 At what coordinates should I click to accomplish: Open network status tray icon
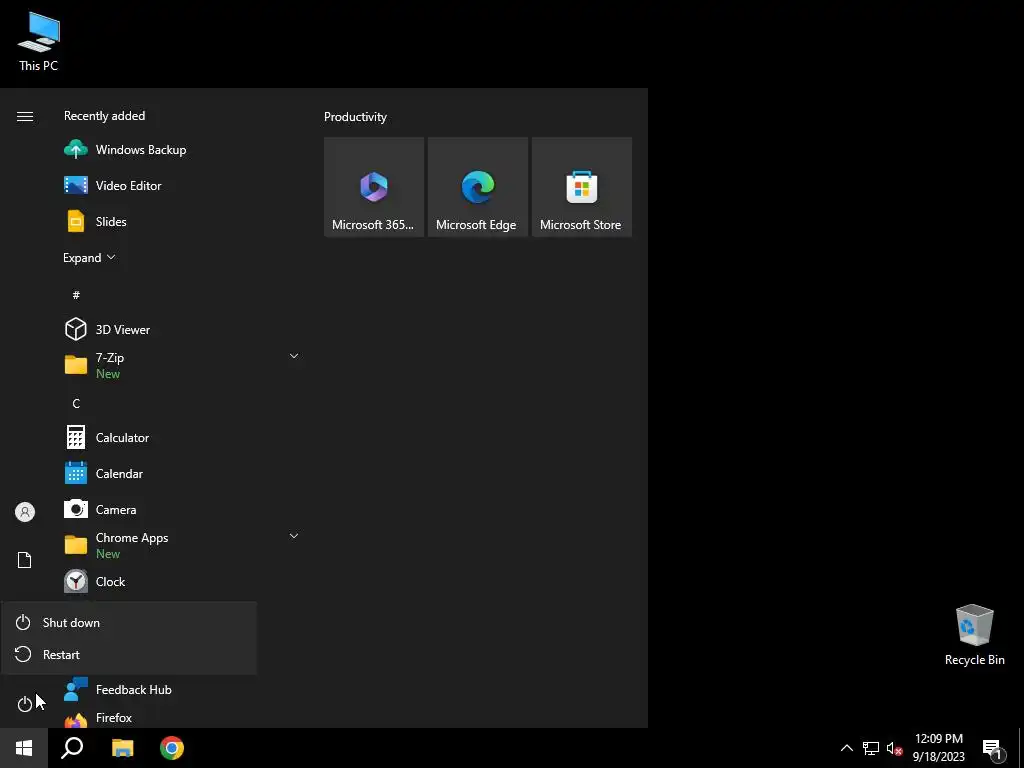click(871, 748)
